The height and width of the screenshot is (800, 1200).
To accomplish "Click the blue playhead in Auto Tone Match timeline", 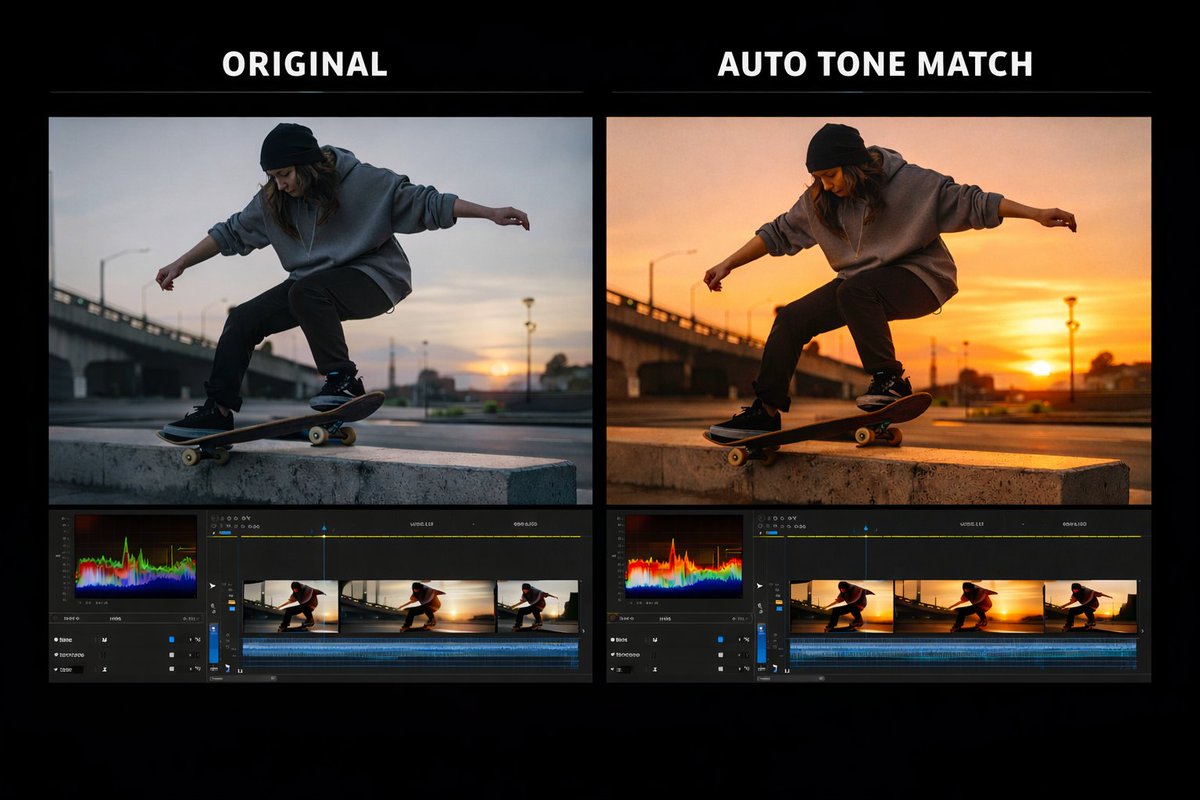I will pos(866,527).
